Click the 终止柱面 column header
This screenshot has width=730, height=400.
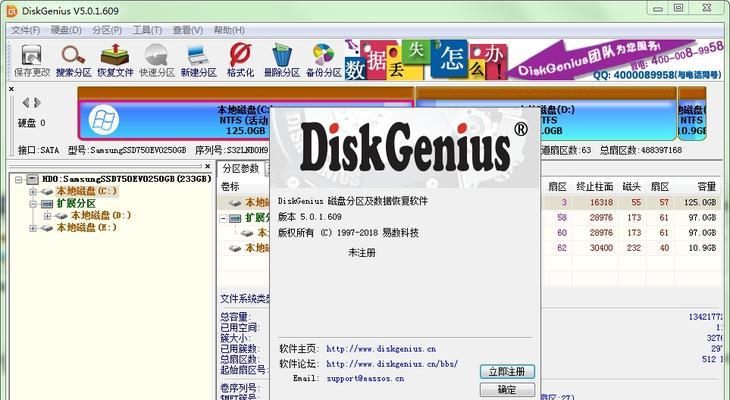(594, 187)
